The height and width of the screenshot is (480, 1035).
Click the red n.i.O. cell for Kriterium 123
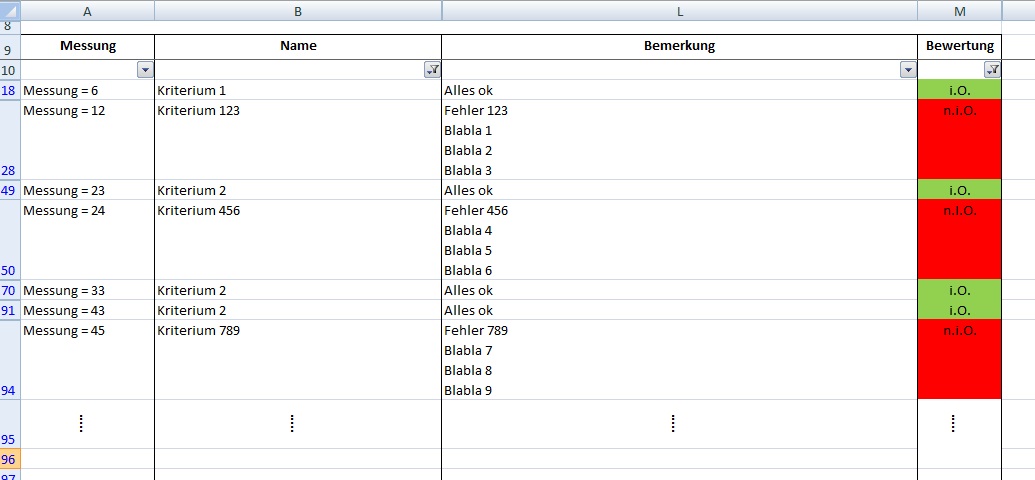pos(959,140)
